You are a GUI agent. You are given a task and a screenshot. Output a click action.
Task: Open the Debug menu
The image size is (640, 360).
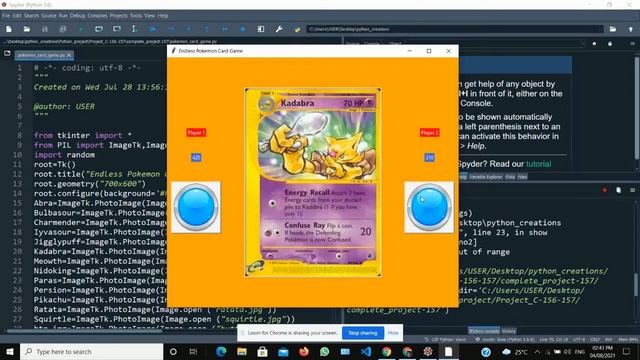77,16
